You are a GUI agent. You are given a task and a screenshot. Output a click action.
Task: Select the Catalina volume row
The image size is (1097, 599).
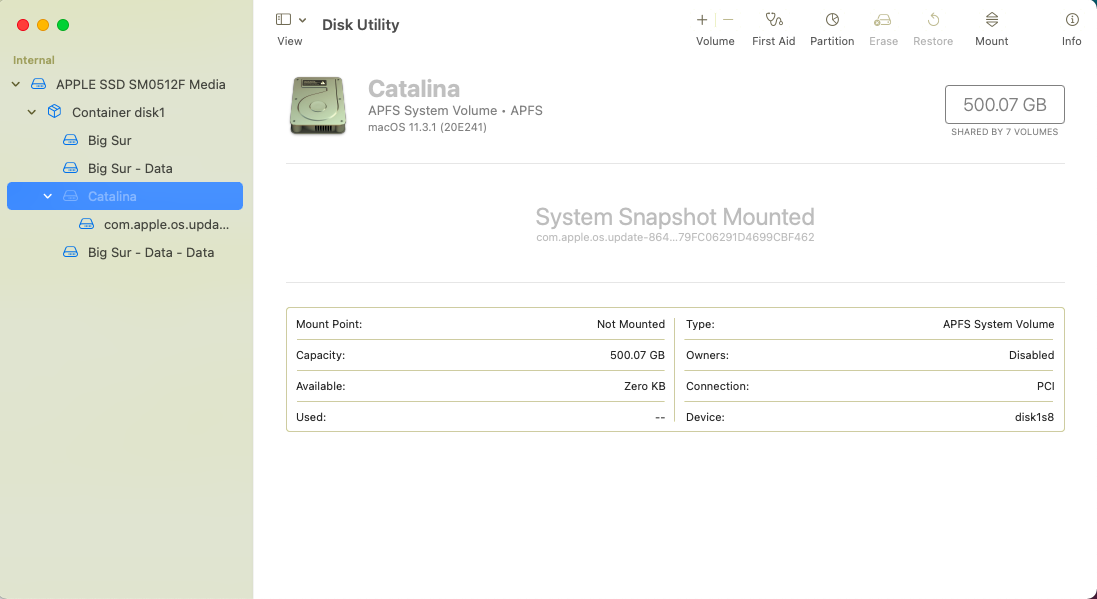[125, 196]
